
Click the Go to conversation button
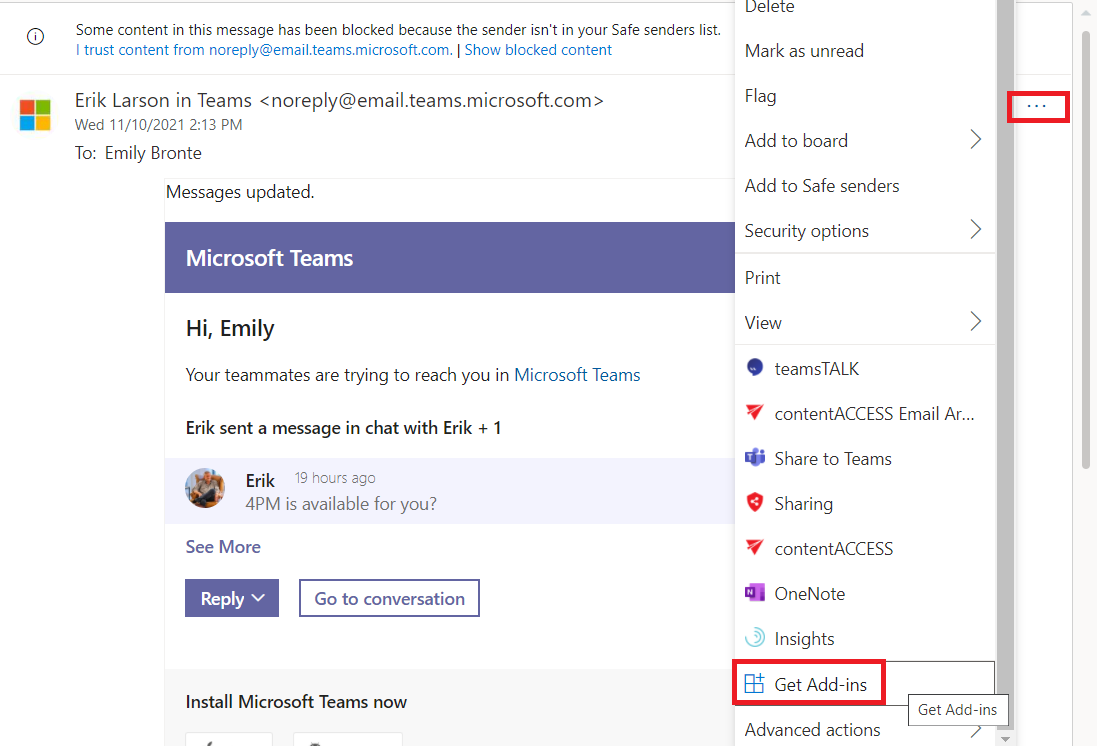point(389,598)
